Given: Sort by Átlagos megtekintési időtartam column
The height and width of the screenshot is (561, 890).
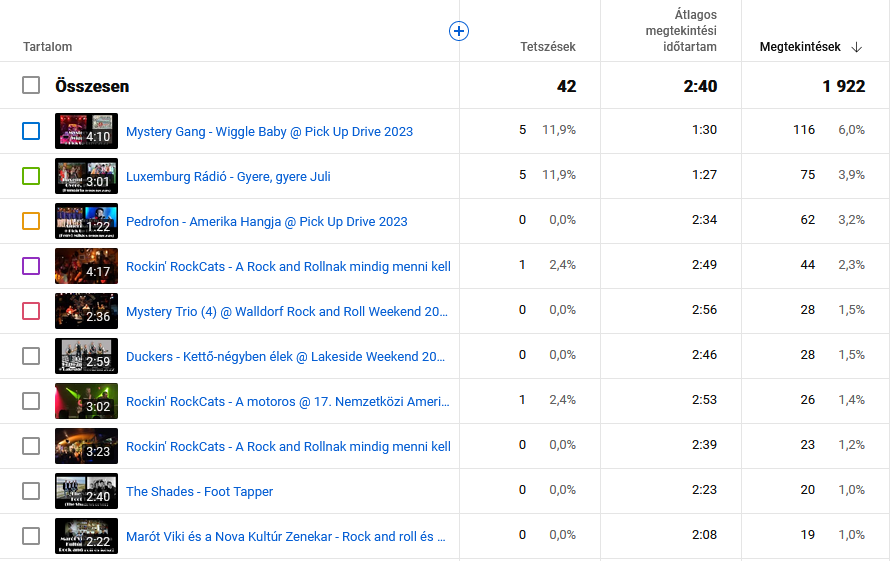Looking at the screenshot, I should [x=680, y=31].
